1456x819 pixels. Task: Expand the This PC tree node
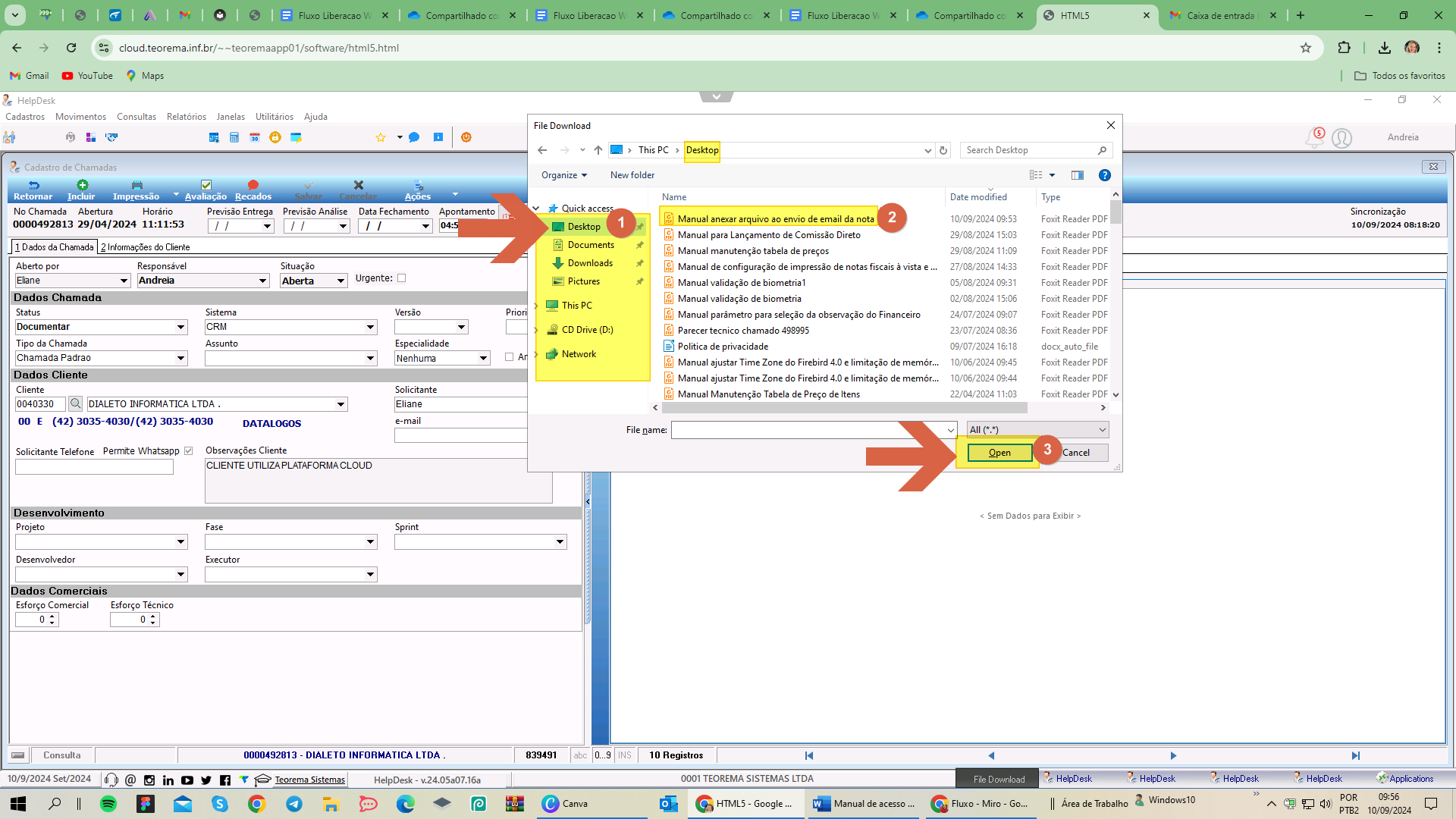tap(537, 306)
